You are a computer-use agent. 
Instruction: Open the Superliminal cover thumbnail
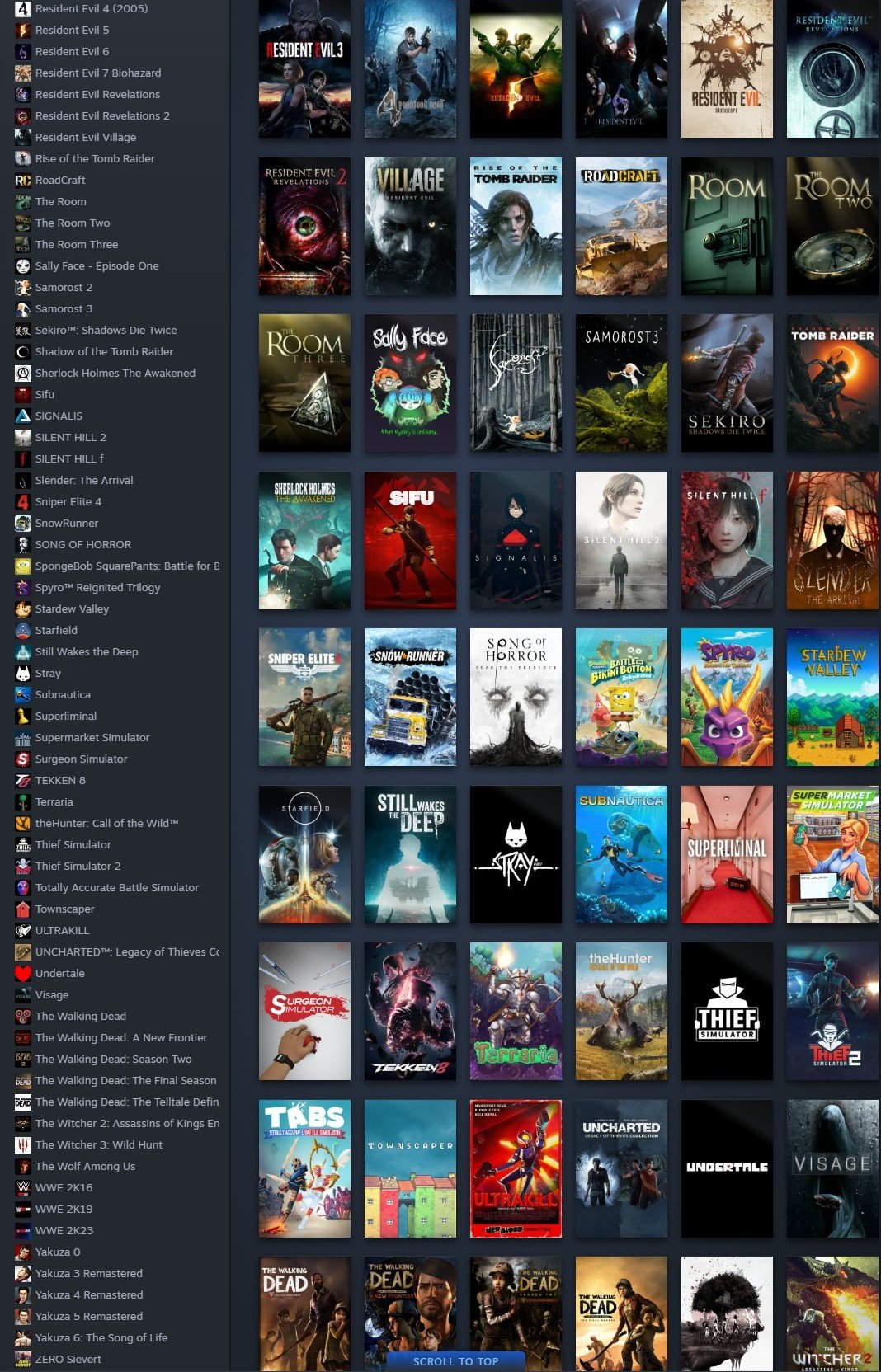tap(727, 854)
